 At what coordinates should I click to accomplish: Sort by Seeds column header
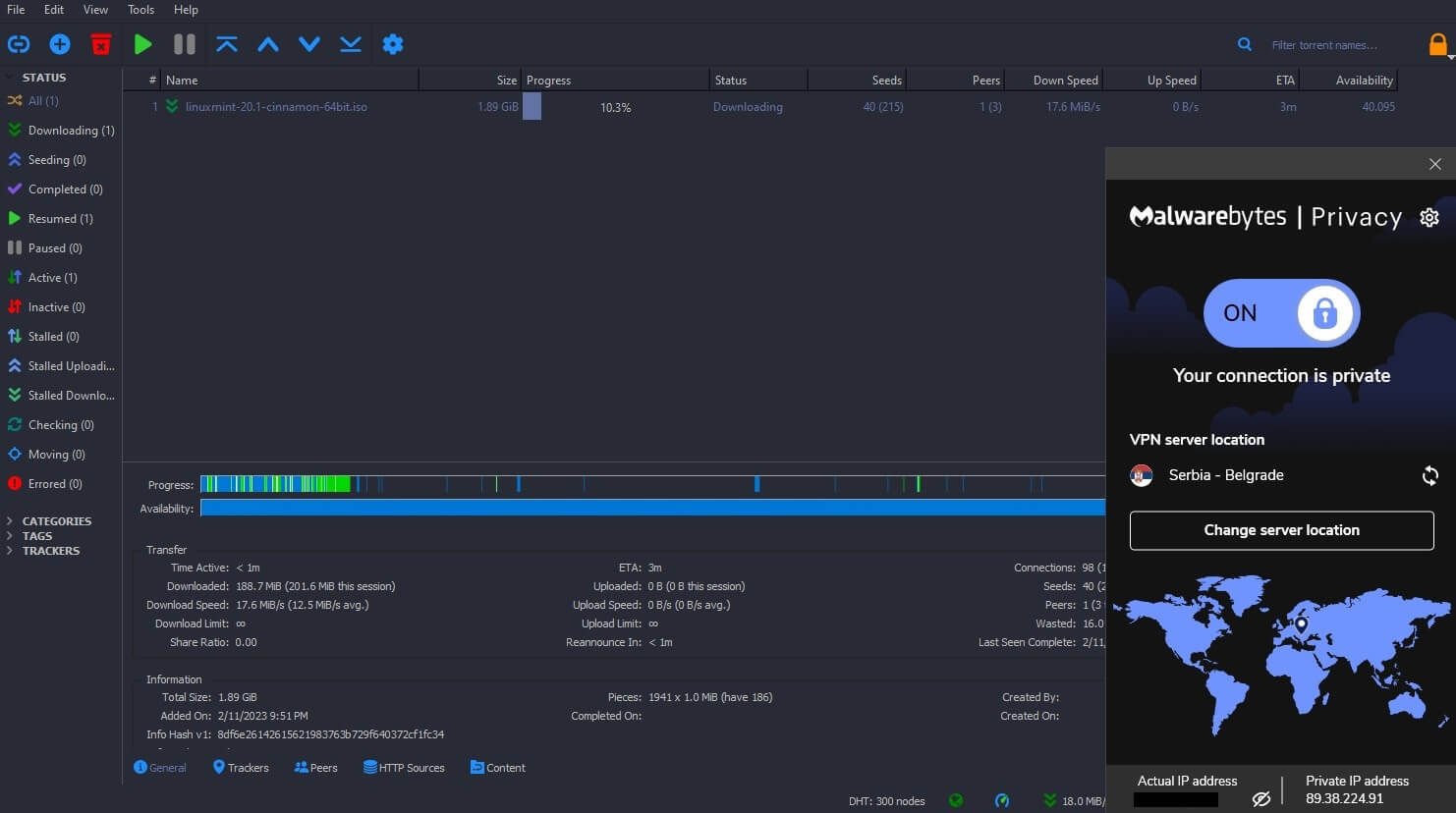pyautogui.click(x=856, y=81)
